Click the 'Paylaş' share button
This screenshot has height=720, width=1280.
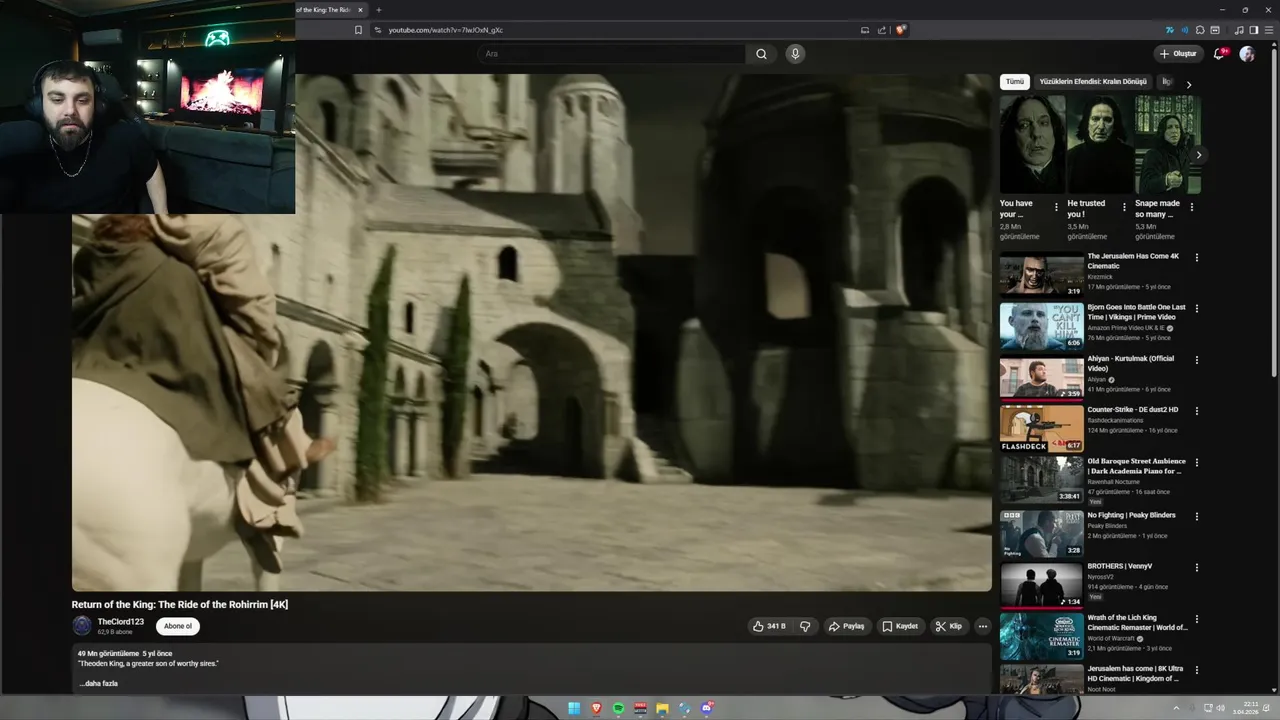(x=846, y=626)
